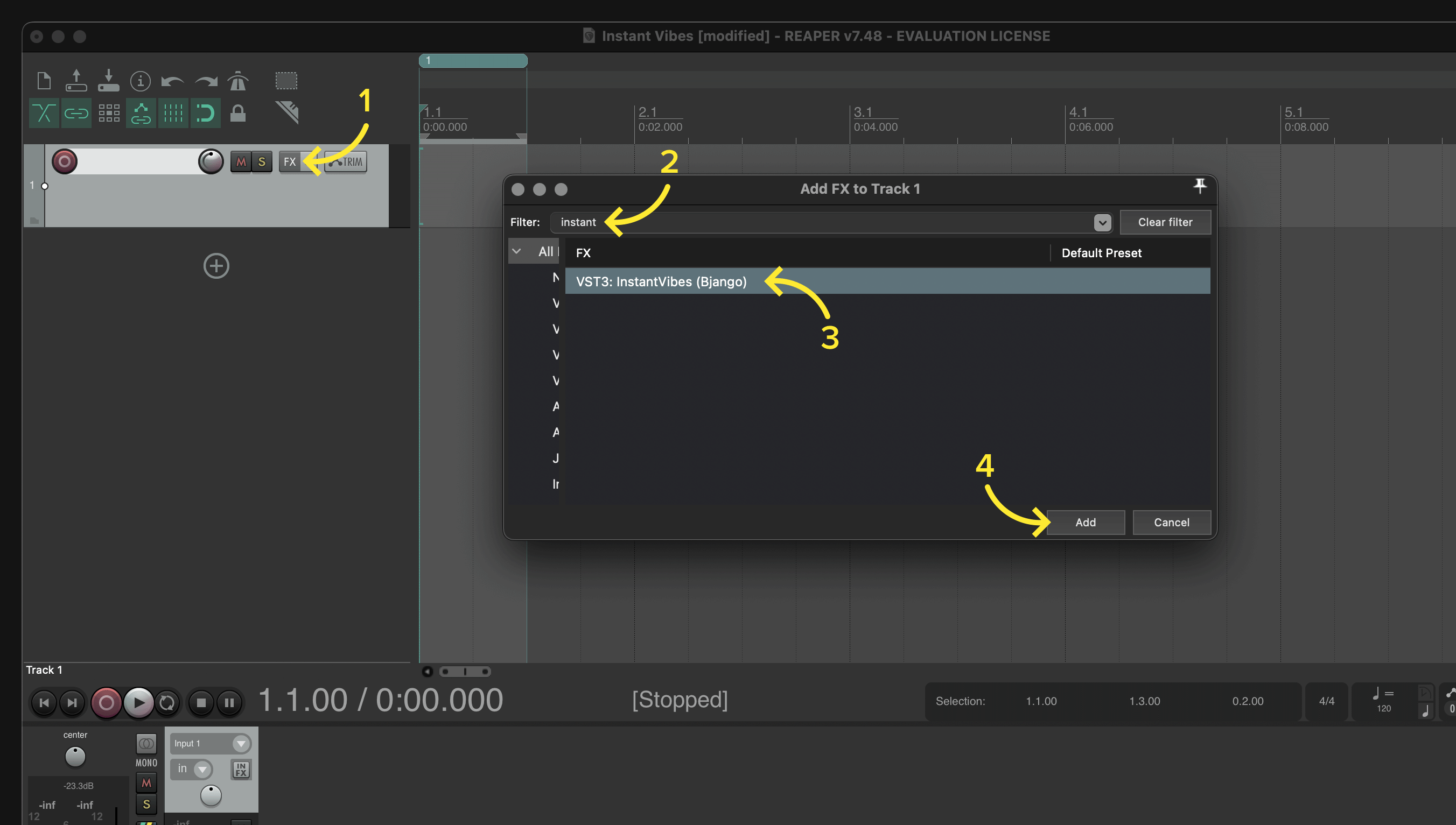Toggle repeat loop in the transport
The width and height of the screenshot is (1456, 825).
pyautogui.click(x=166, y=703)
